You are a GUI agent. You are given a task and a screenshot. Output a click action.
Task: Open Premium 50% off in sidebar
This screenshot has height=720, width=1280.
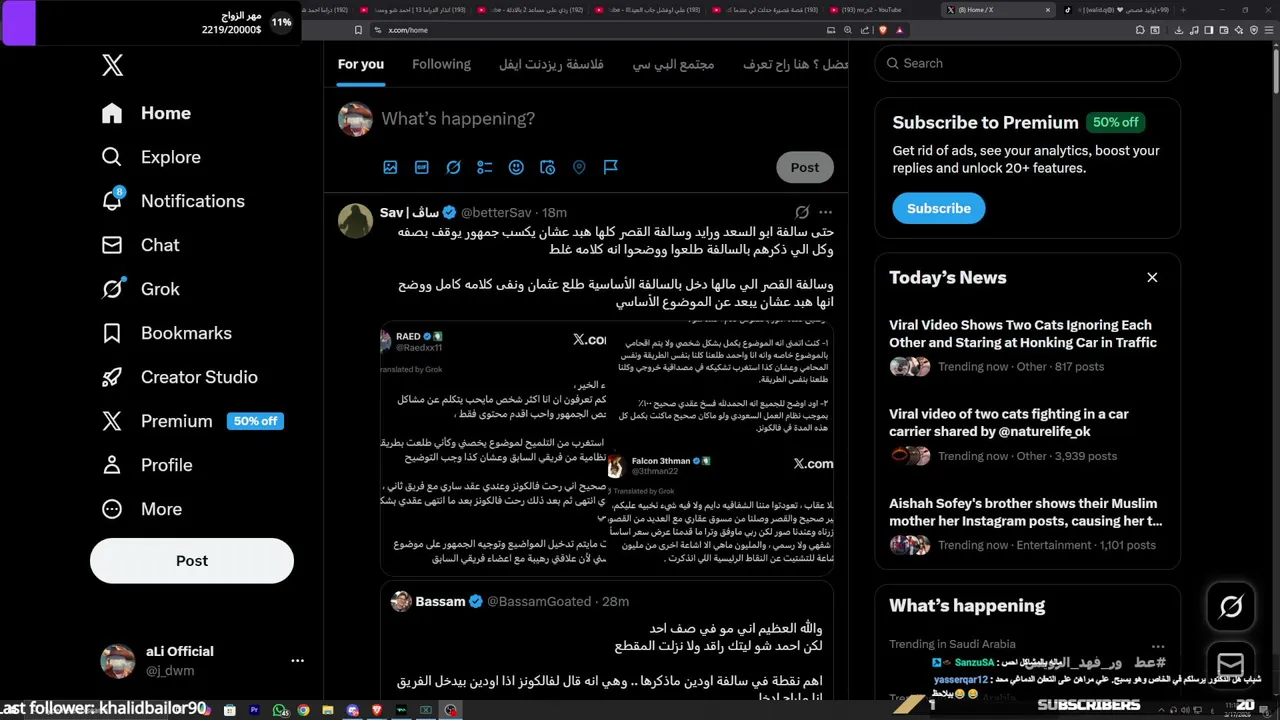pyautogui.click(x=192, y=421)
